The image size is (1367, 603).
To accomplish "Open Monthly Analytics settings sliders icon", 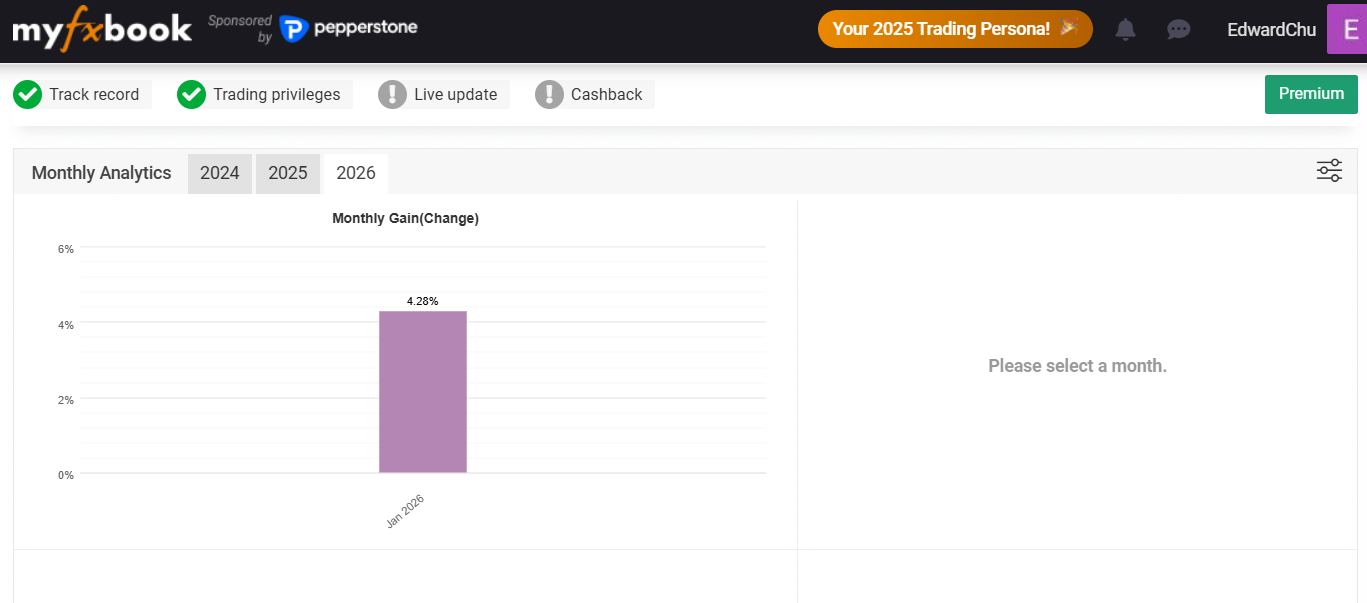I will pyautogui.click(x=1329, y=171).
